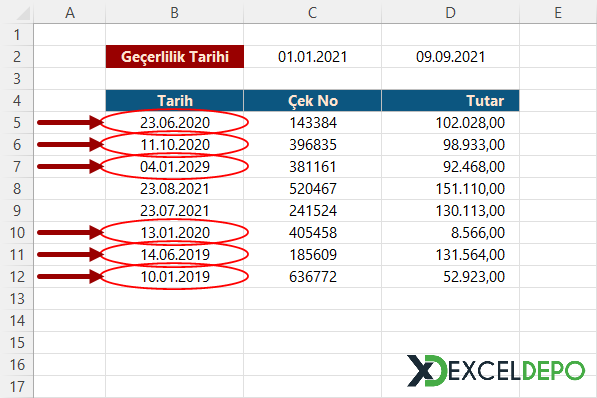Click the date cell 11.10.2020
The height and width of the screenshot is (398, 597).
coord(175,145)
